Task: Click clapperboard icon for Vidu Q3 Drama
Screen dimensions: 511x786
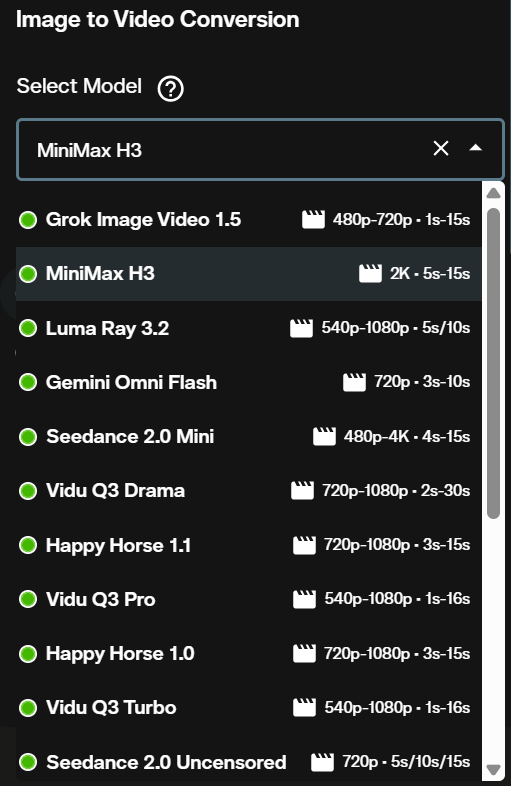Action: click(302, 490)
